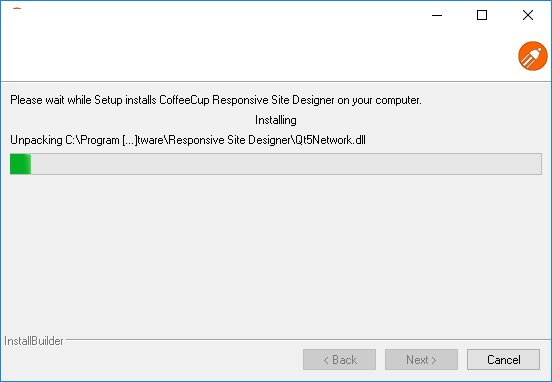Screen dimensions: 552x382
Task: Click the 'Please wait while Setup installs' message
Action: point(83,100)
